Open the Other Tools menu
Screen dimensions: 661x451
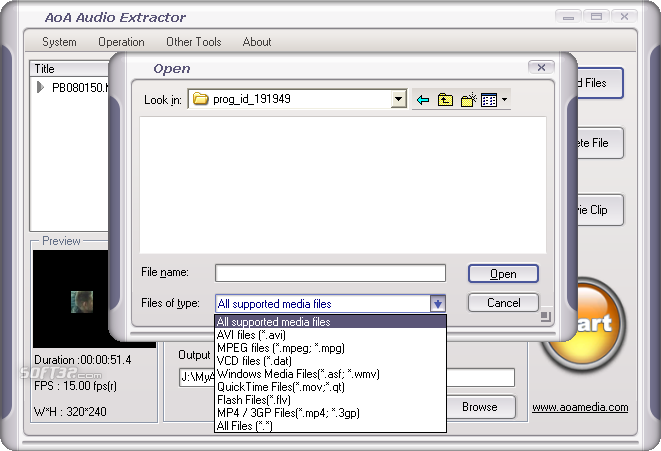coord(193,42)
